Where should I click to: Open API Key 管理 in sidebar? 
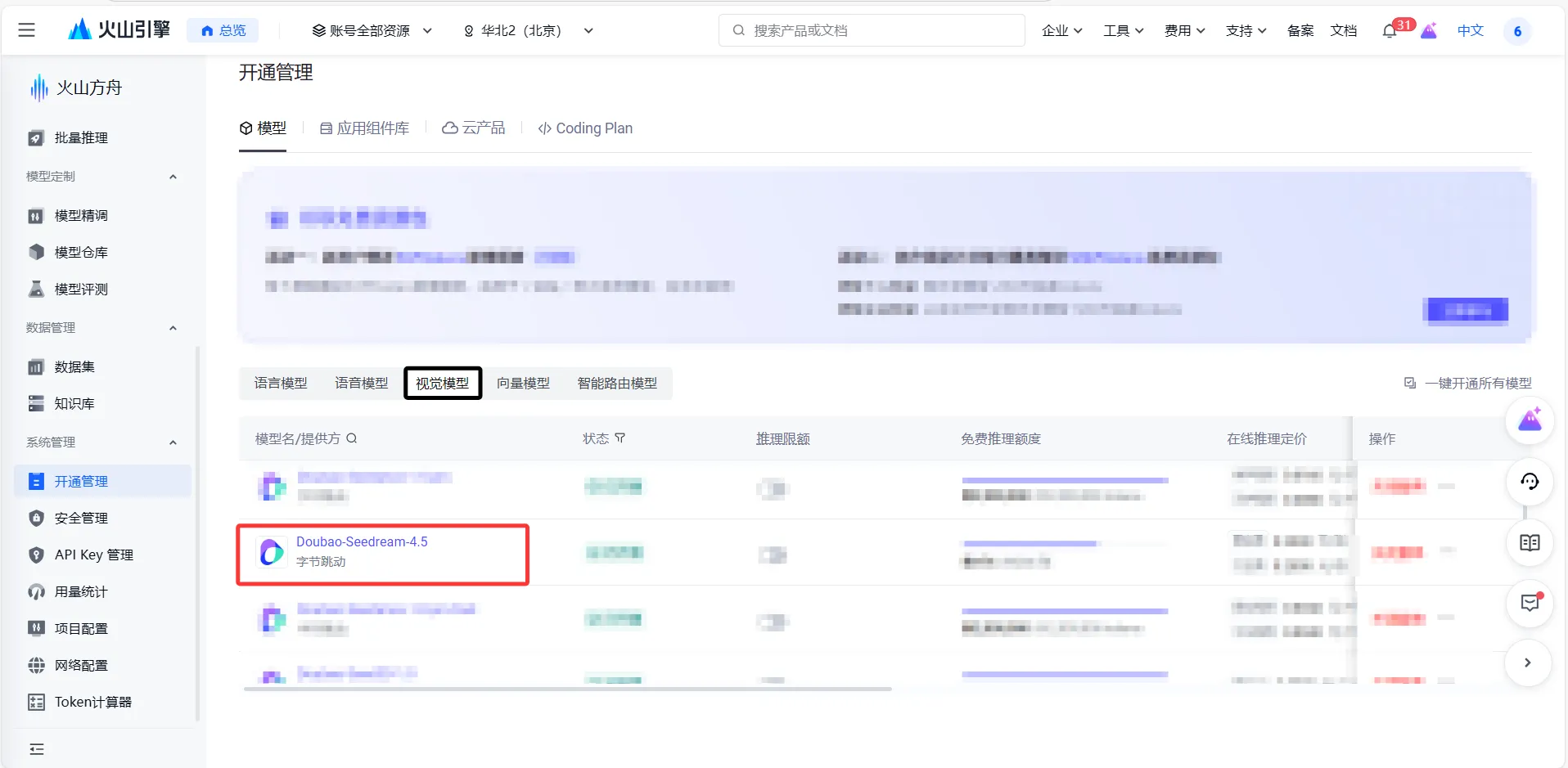click(x=92, y=555)
